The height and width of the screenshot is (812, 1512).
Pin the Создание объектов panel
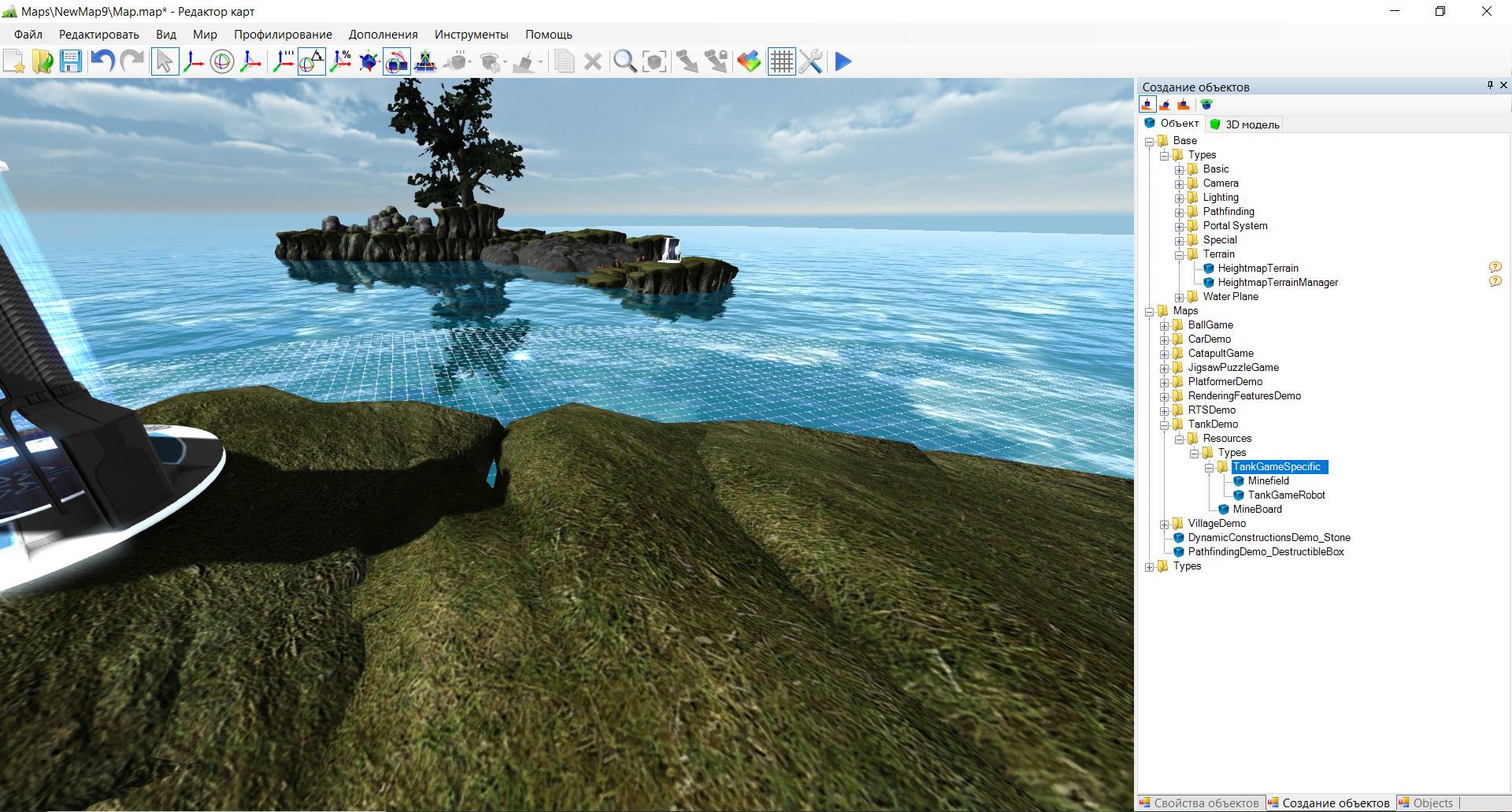pyautogui.click(x=1490, y=85)
